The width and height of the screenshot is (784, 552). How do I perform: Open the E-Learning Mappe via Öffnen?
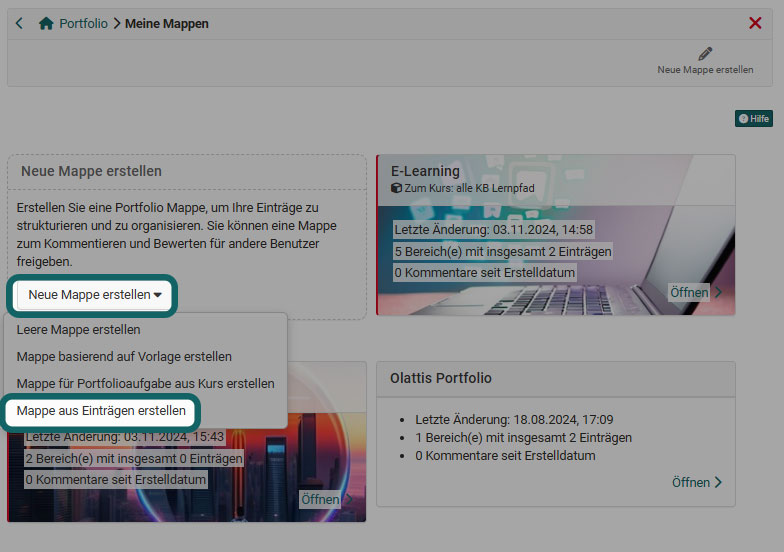pyautogui.click(x=689, y=292)
